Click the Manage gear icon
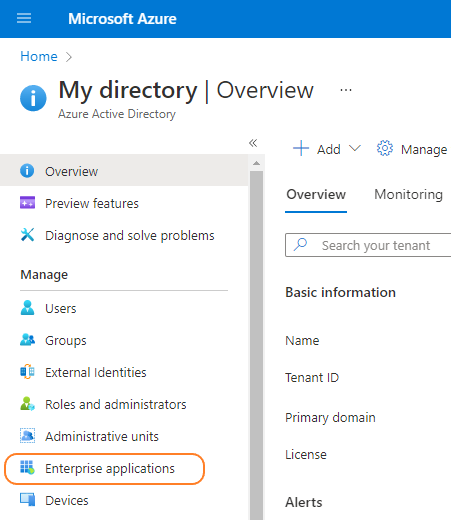Viewport: 451px width, 520px height. click(x=385, y=148)
